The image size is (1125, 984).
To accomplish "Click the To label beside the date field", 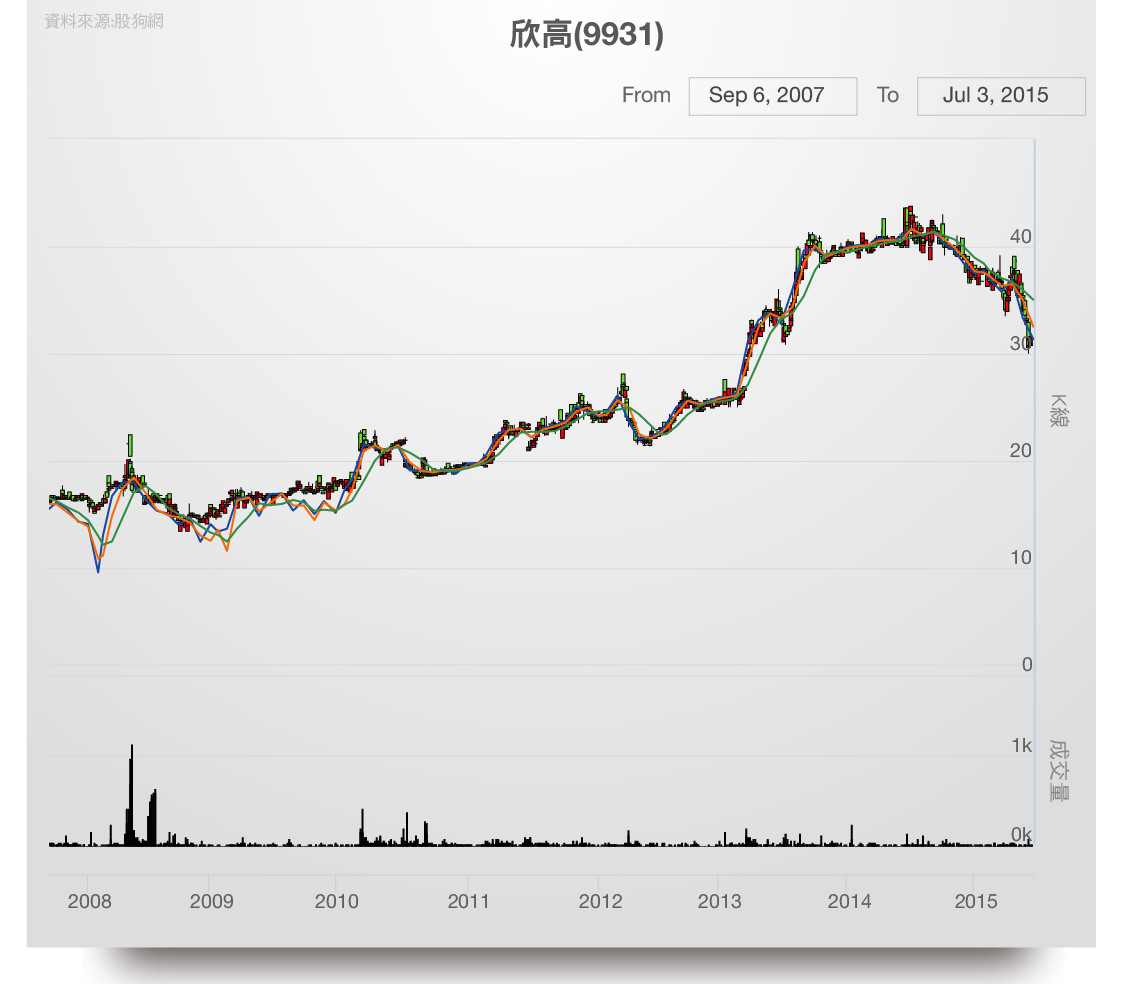I will point(888,95).
